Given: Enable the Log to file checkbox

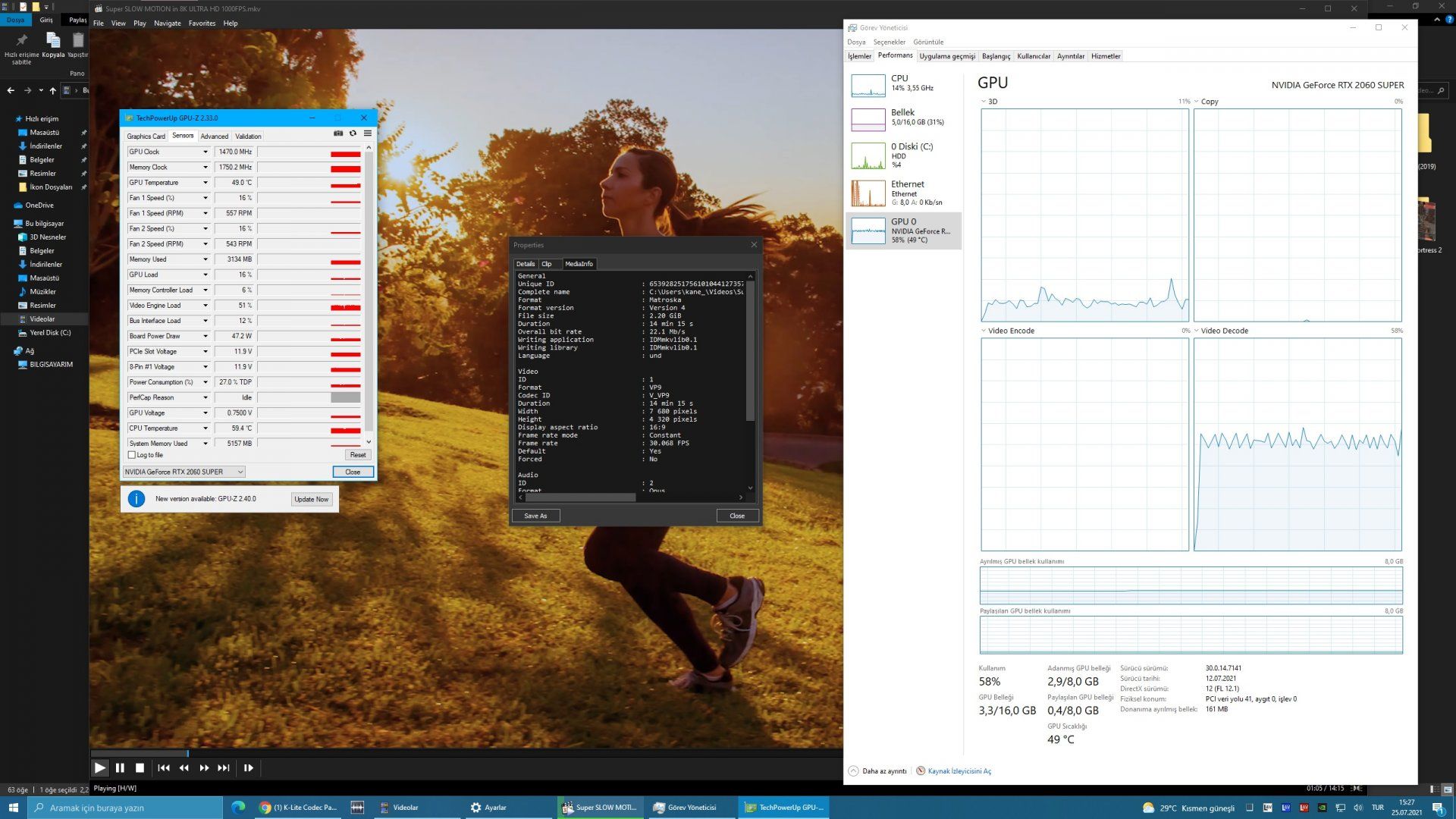Looking at the screenshot, I should [x=132, y=455].
